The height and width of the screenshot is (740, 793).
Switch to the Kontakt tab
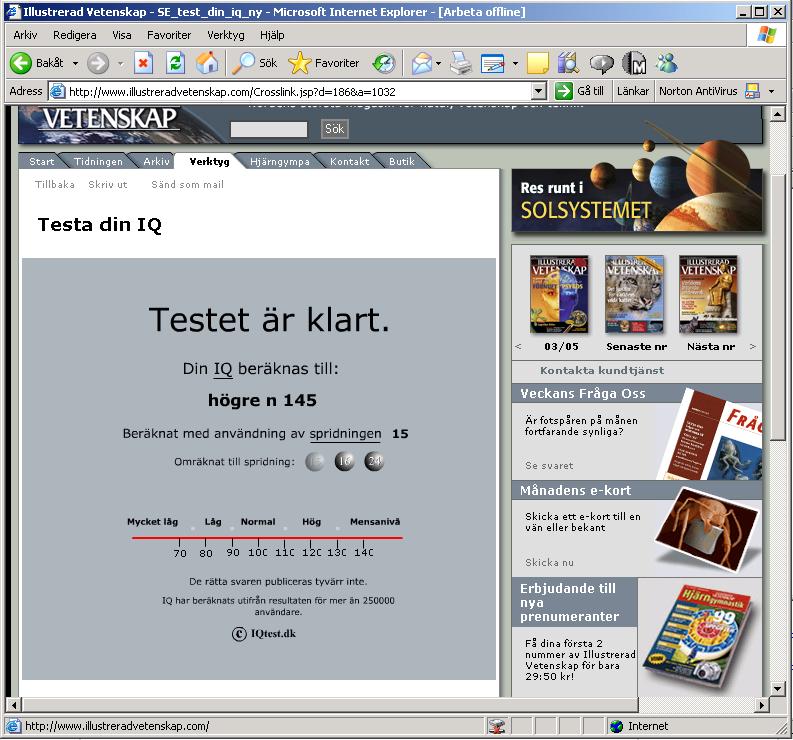pyautogui.click(x=349, y=161)
